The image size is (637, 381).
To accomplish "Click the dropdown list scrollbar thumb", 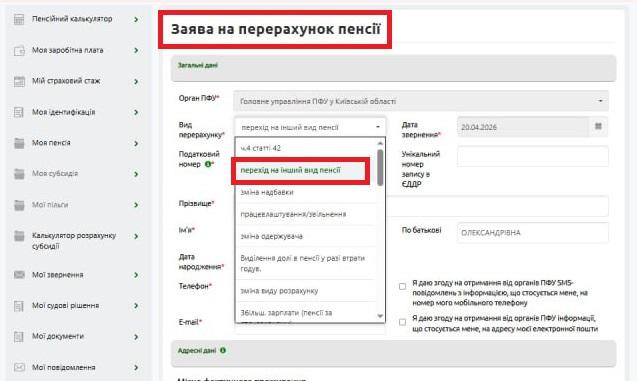I will pos(380,167).
